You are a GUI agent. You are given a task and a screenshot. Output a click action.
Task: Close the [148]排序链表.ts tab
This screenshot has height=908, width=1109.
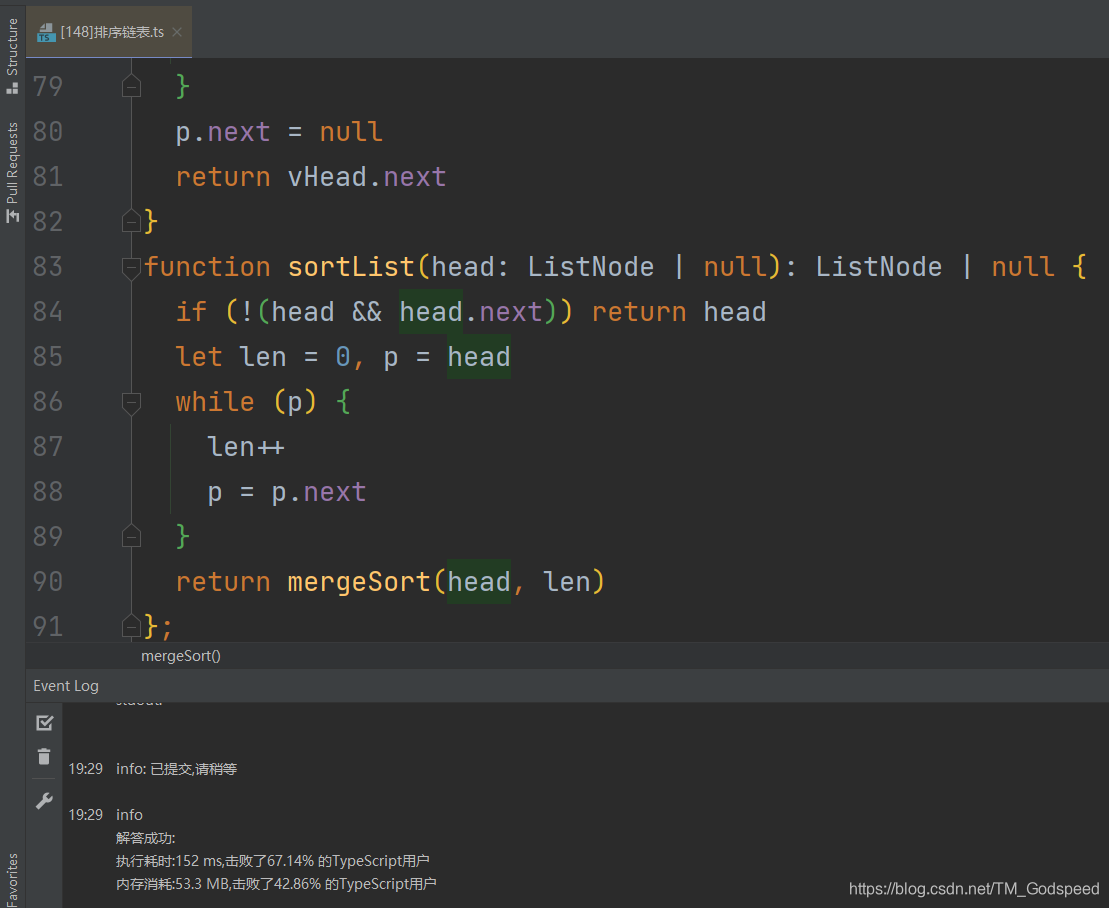177,32
